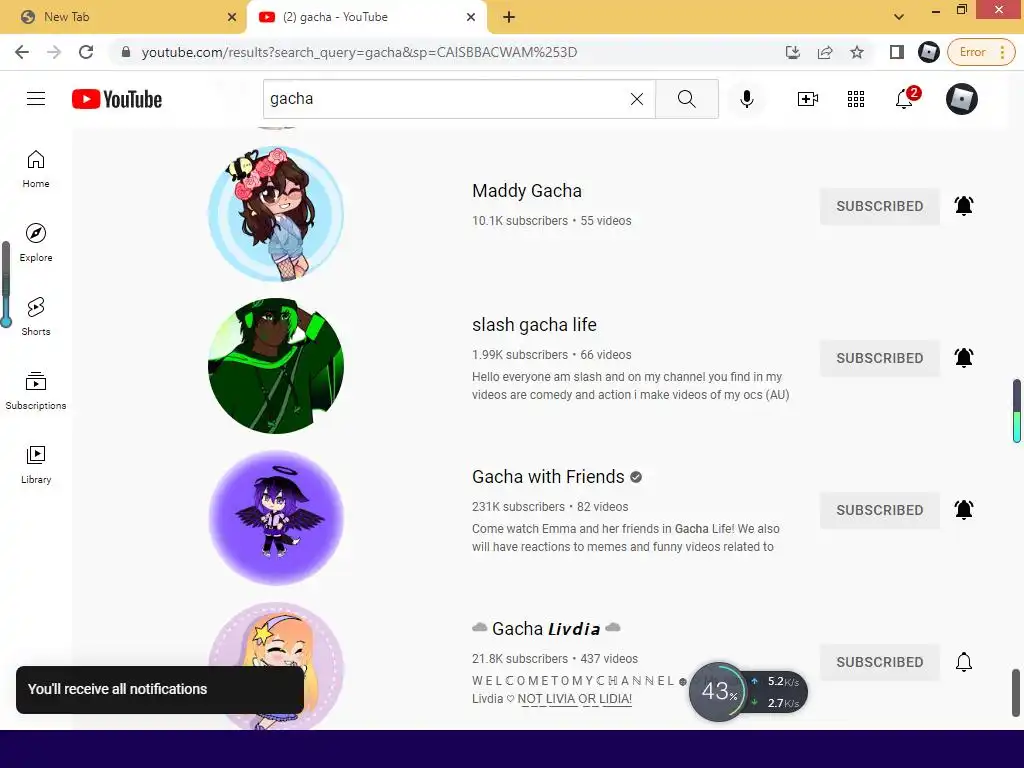Open a new browser tab
1024x768 pixels.
[509, 17]
